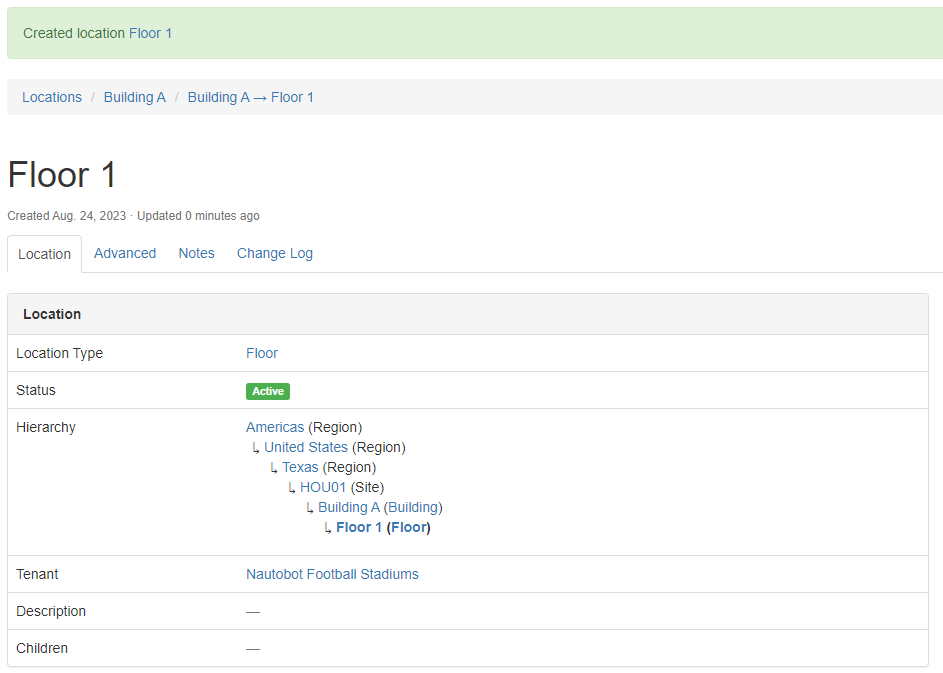Open the Notes tab
The image size is (943, 673).
(x=196, y=253)
